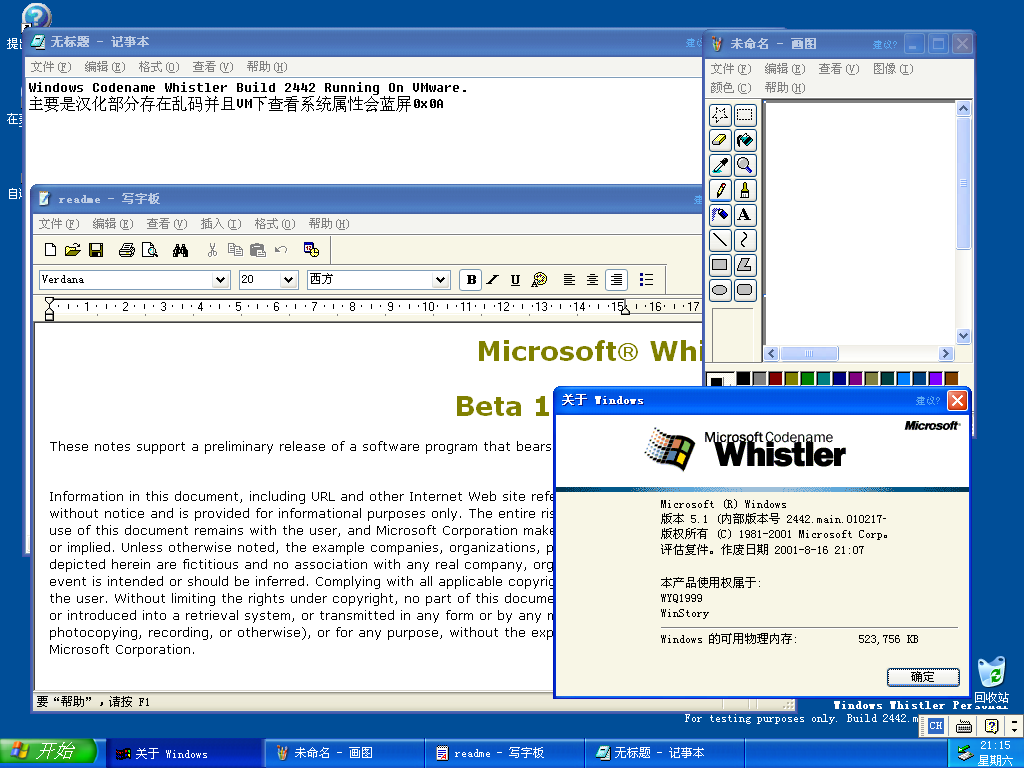
Task: Click the 回收站 Recycle Bin desktop icon
Action: (991, 680)
